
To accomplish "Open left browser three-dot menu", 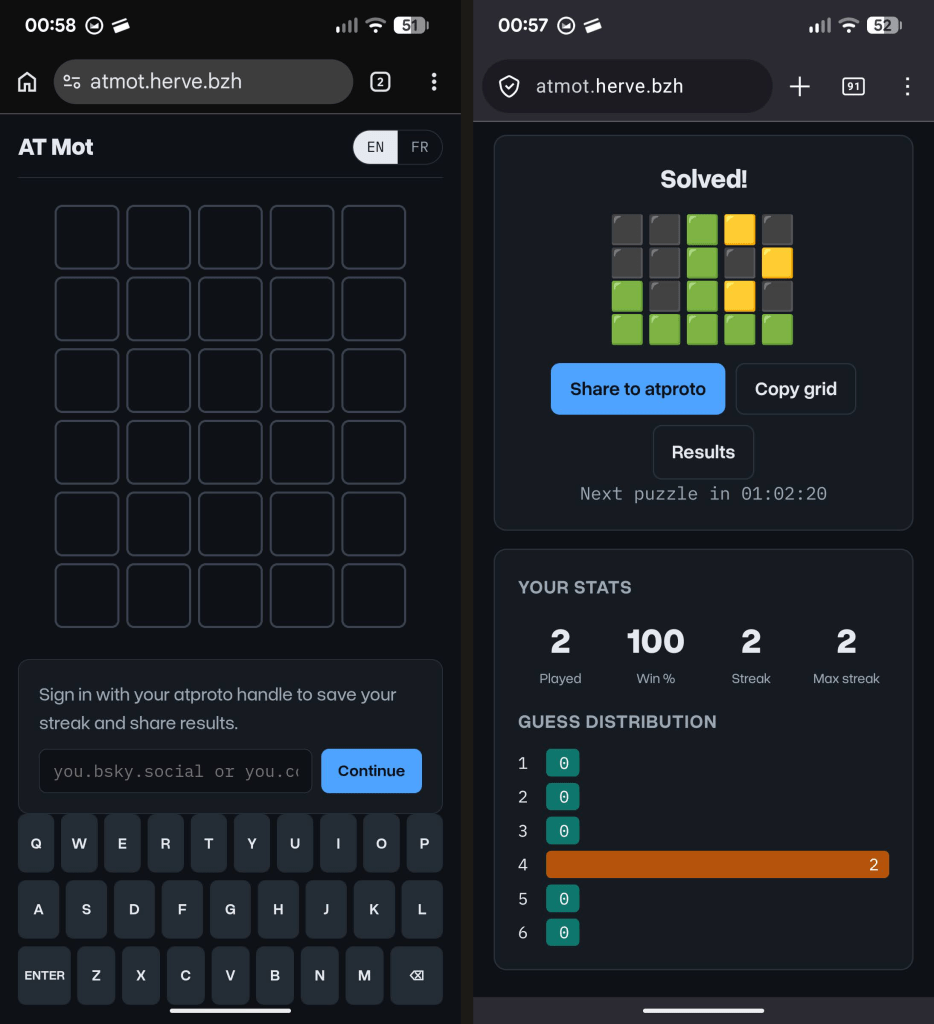I will coord(434,82).
